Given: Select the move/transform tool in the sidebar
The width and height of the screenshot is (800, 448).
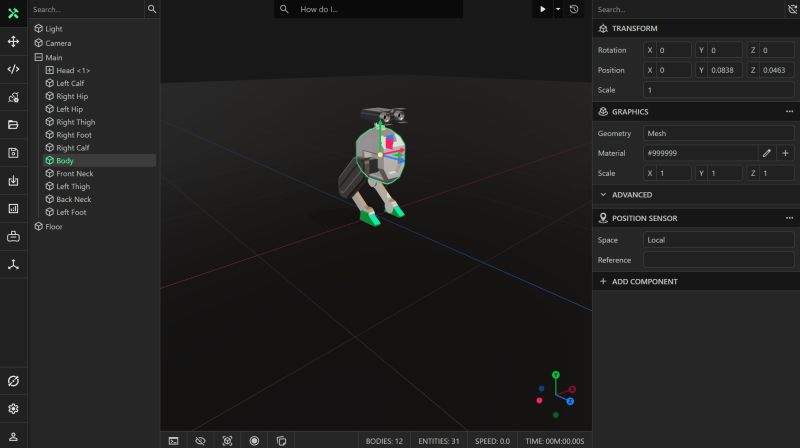Looking at the screenshot, I should click(x=13, y=41).
